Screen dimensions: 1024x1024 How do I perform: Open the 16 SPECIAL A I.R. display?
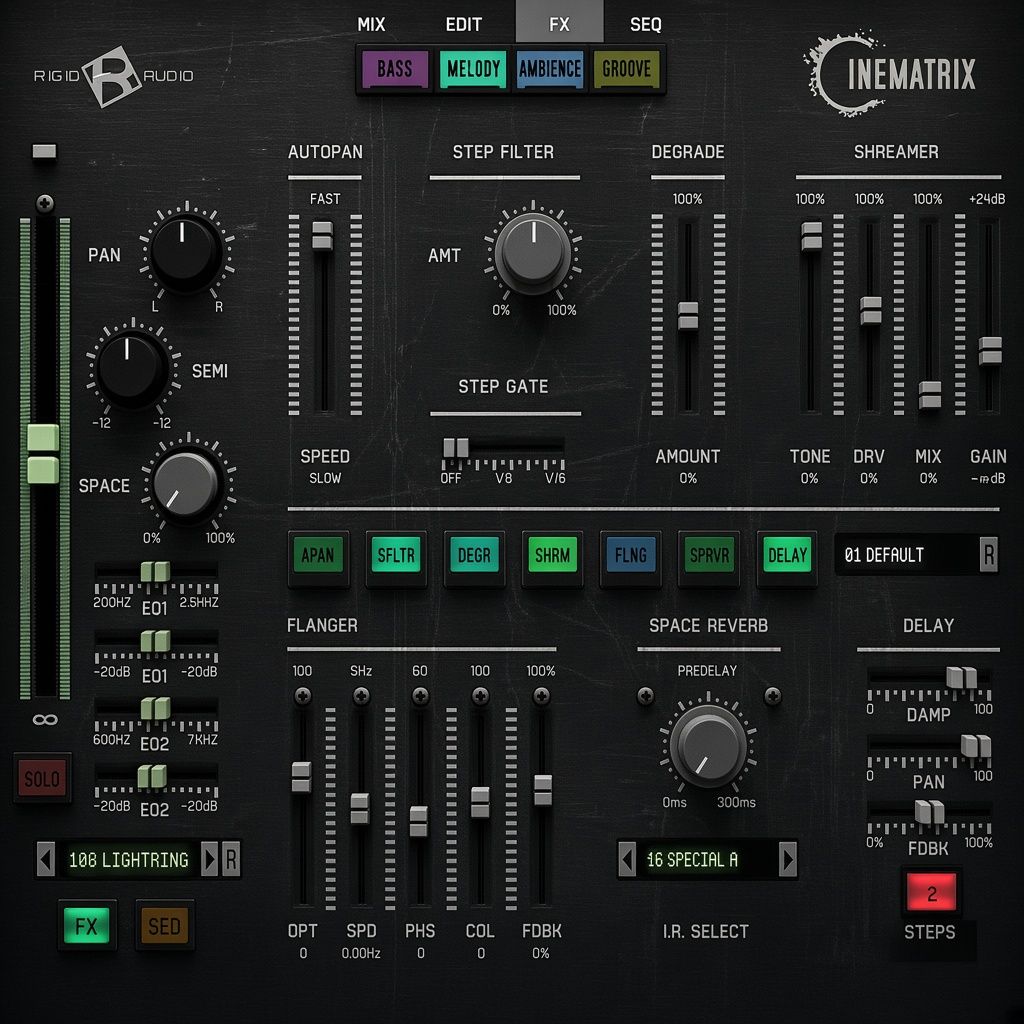click(x=708, y=859)
